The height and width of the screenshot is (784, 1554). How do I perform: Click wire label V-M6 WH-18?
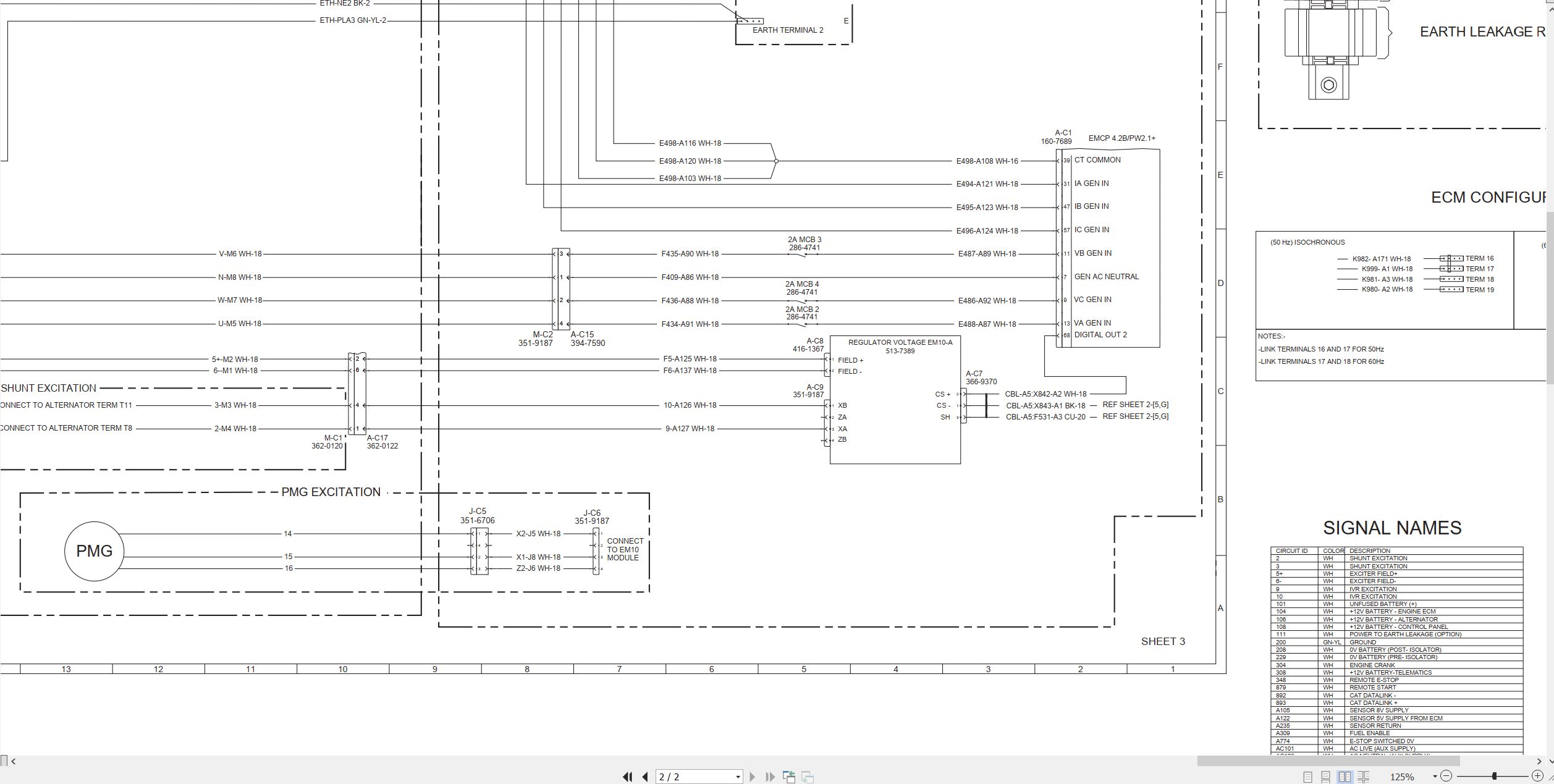coord(240,254)
